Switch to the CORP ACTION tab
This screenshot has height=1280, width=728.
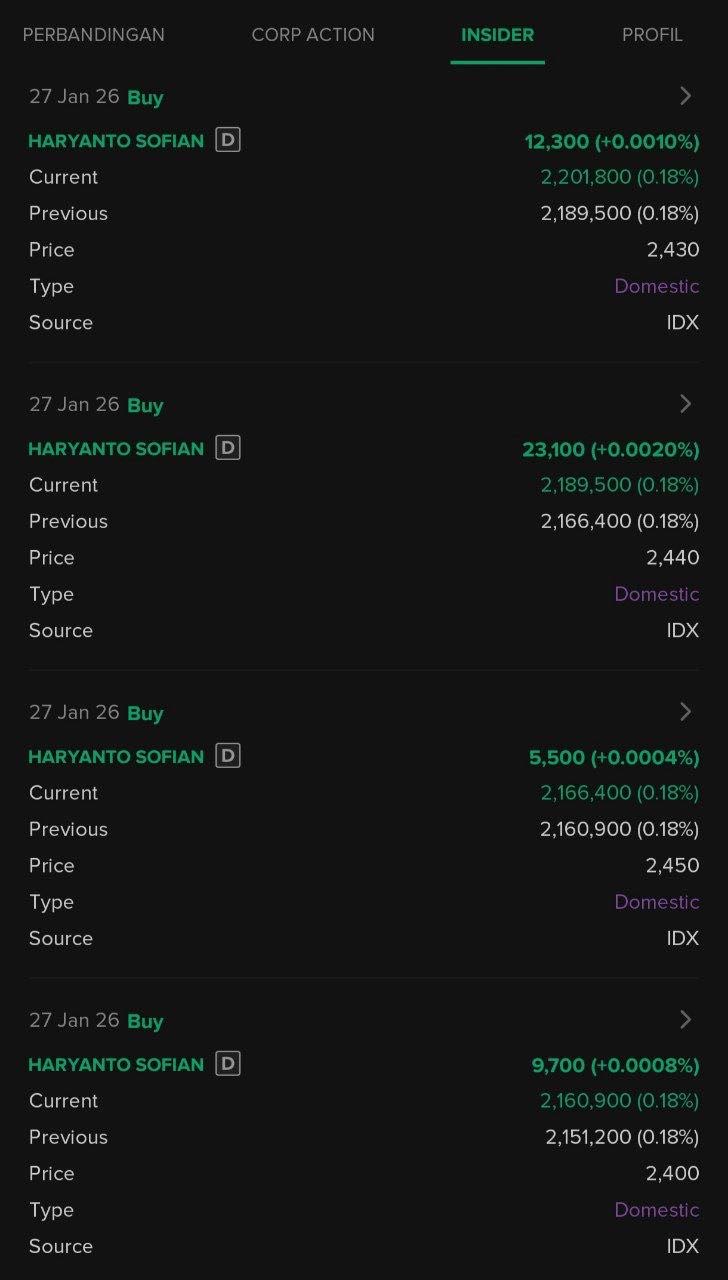click(x=313, y=35)
